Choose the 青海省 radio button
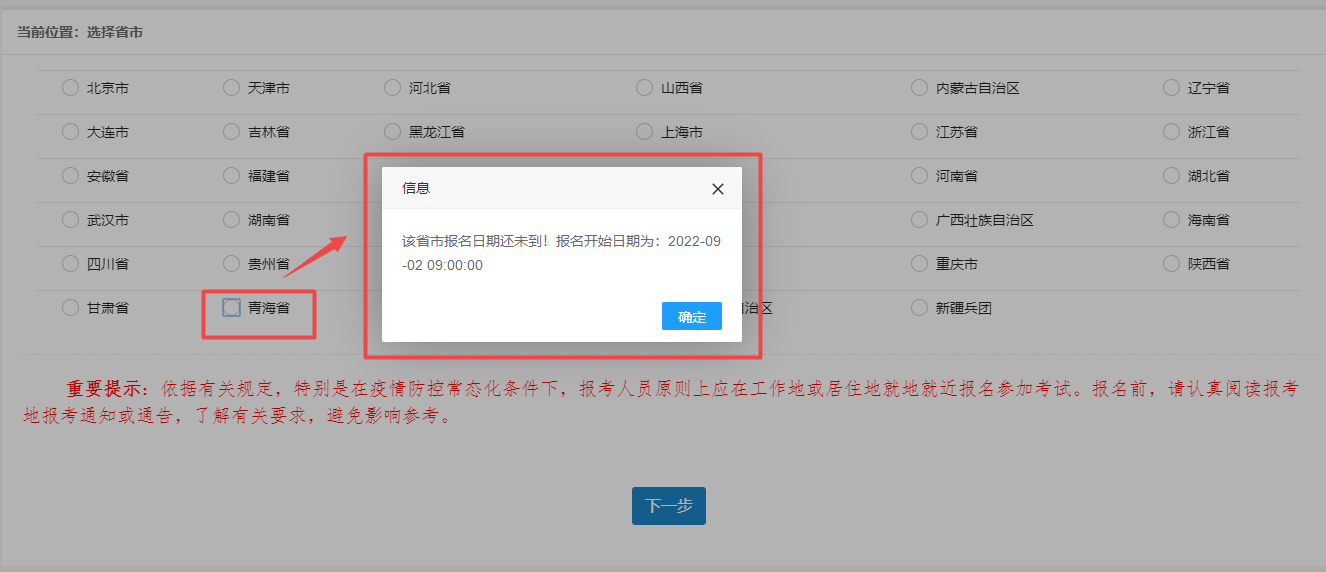Image resolution: width=1326 pixels, height=572 pixels. pos(231,308)
